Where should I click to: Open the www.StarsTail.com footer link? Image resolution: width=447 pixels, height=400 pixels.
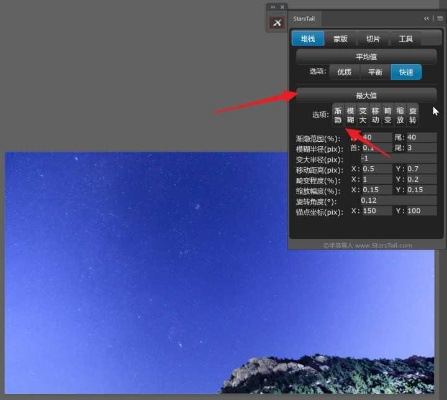click(x=383, y=246)
